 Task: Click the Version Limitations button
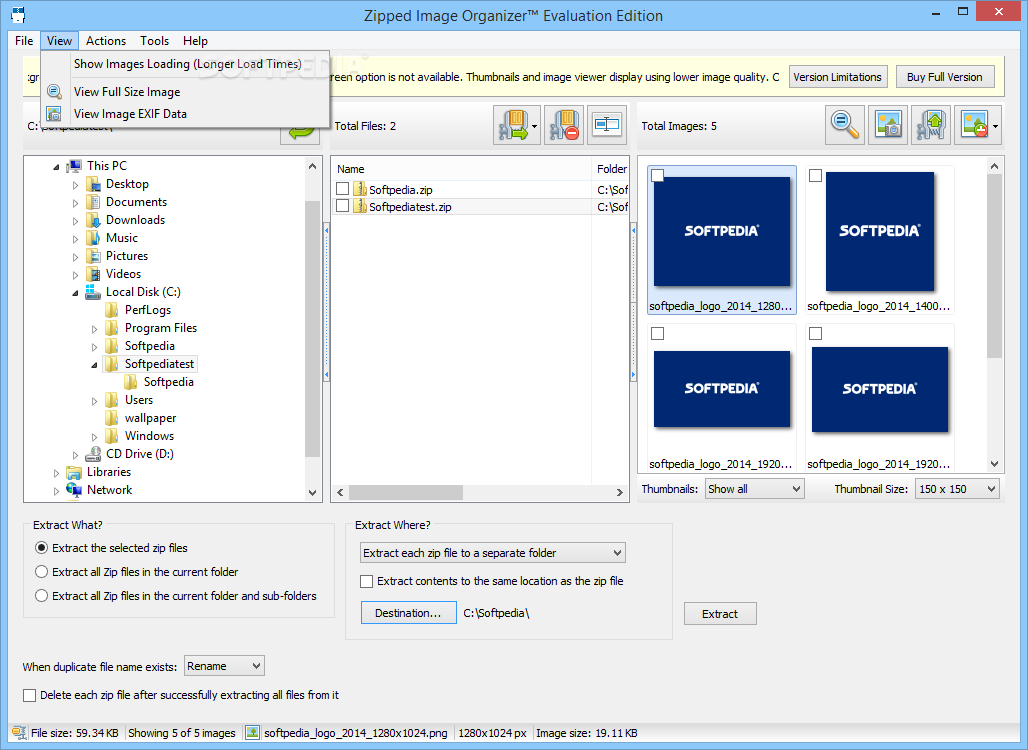[x=837, y=77]
